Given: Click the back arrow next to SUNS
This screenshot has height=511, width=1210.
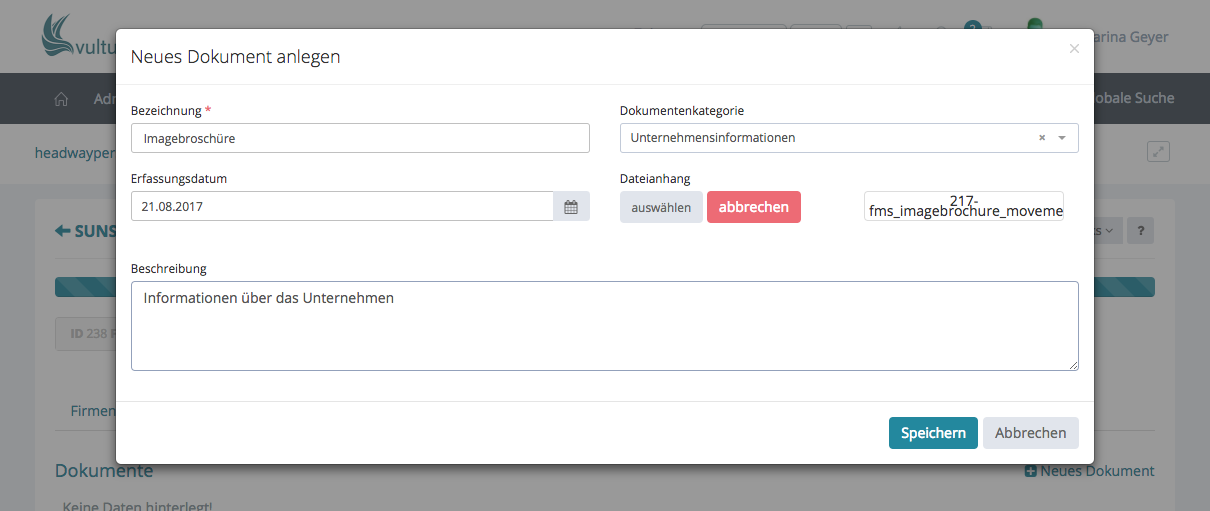Looking at the screenshot, I should [x=63, y=231].
